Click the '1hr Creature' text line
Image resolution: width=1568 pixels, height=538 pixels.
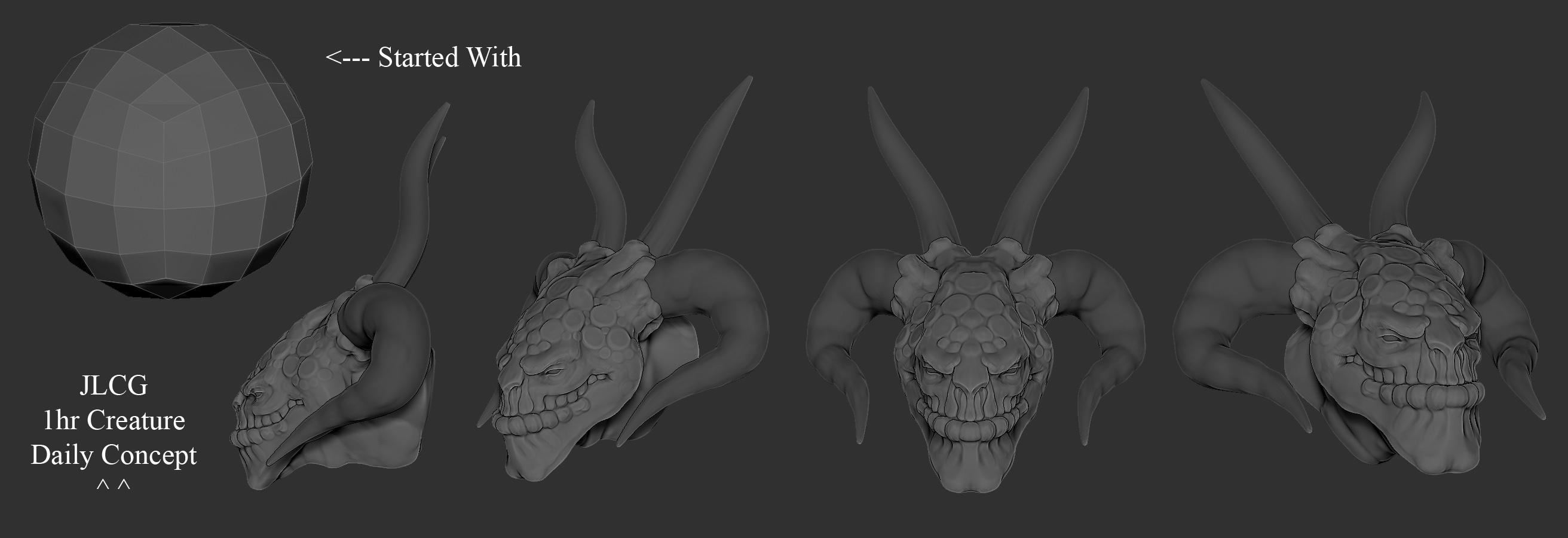coord(114,420)
